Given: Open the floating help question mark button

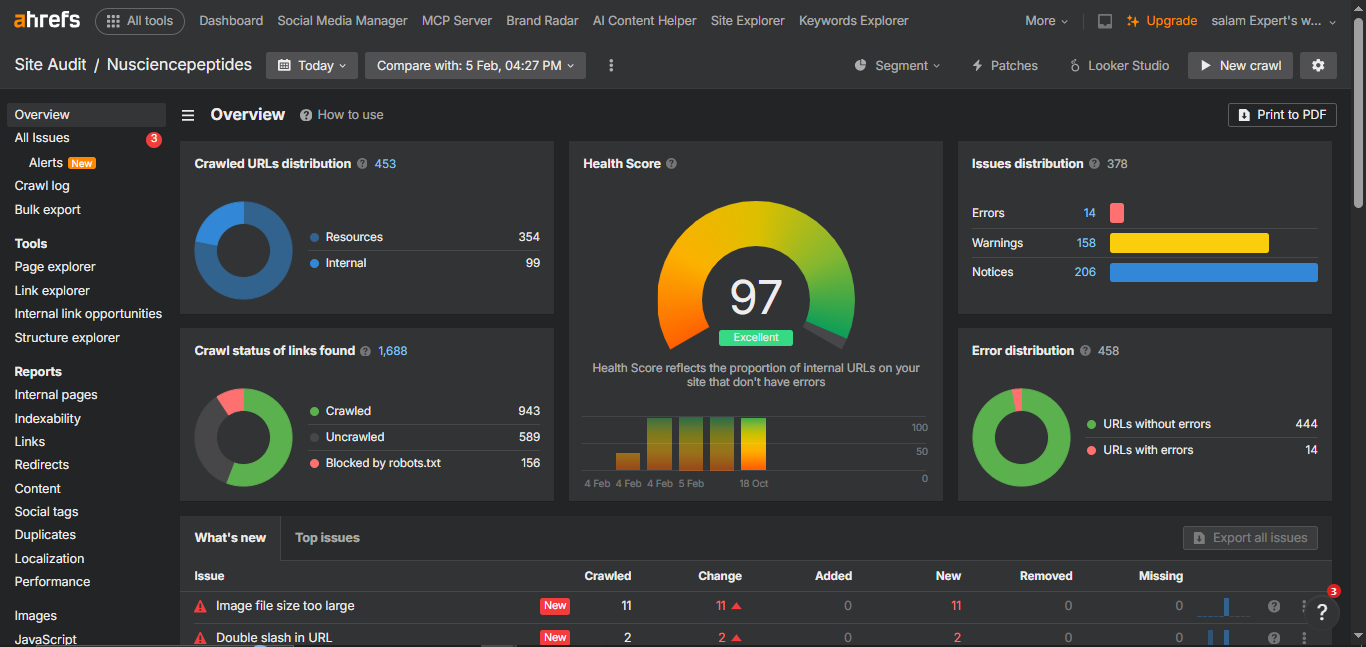Looking at the screenshot, I should (x=1322, y=611).
